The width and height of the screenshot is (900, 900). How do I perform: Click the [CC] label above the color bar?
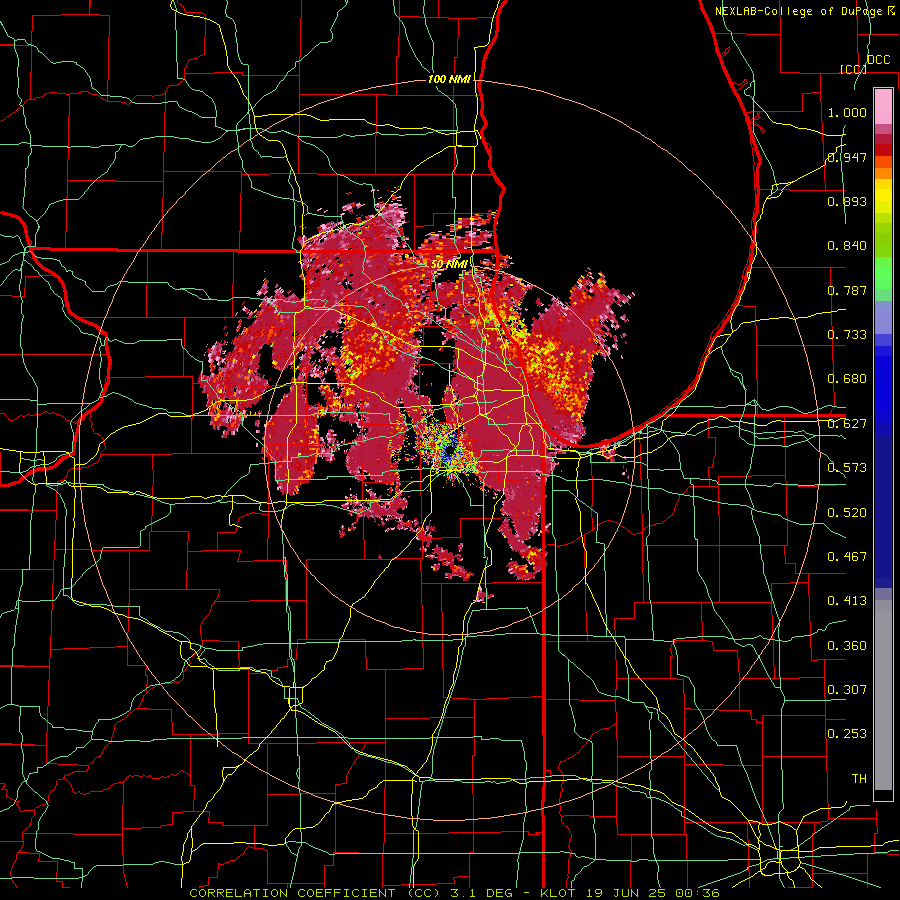point(853,69)
